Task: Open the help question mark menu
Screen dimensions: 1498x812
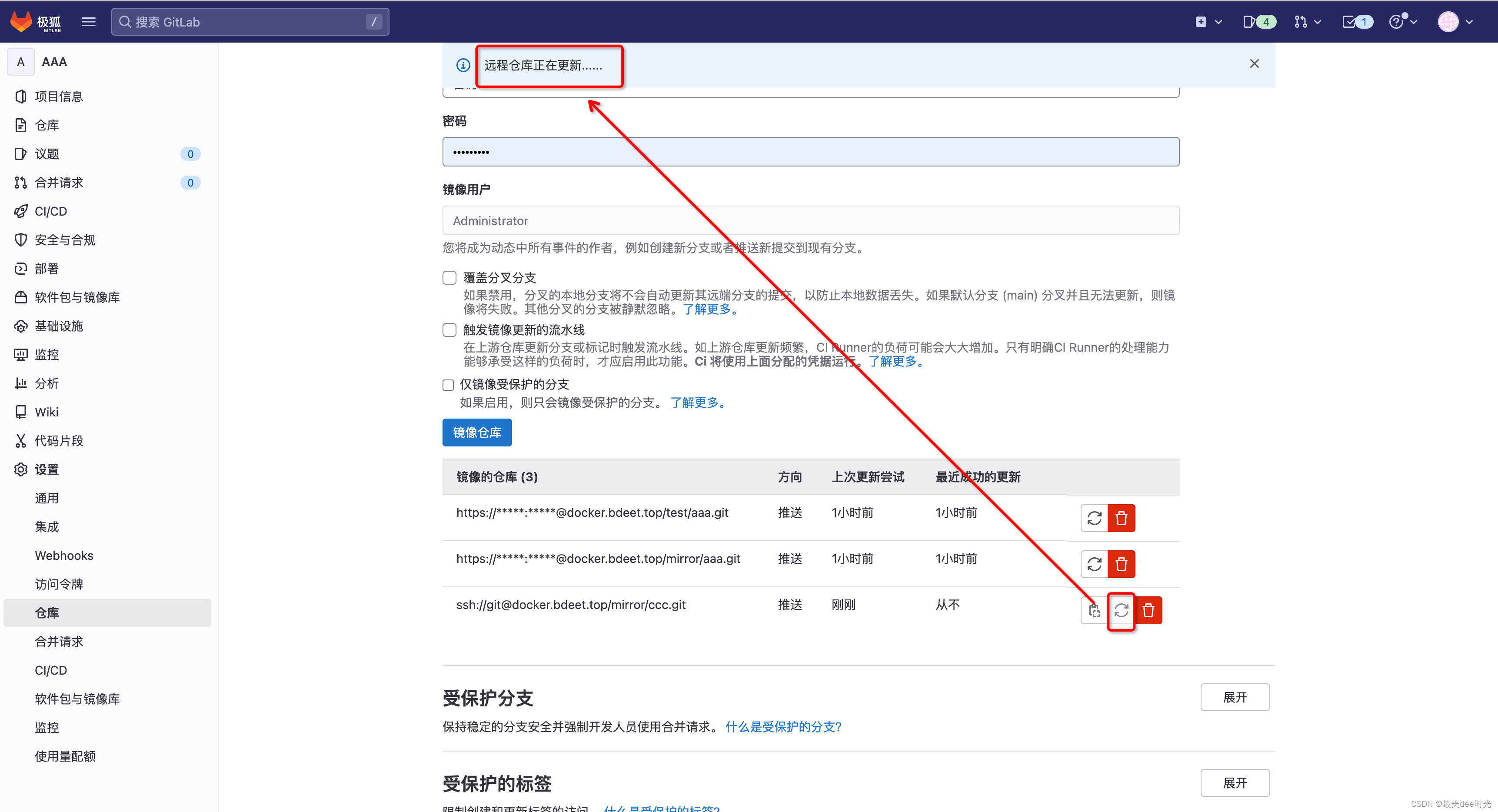Action: (1403, 22)
